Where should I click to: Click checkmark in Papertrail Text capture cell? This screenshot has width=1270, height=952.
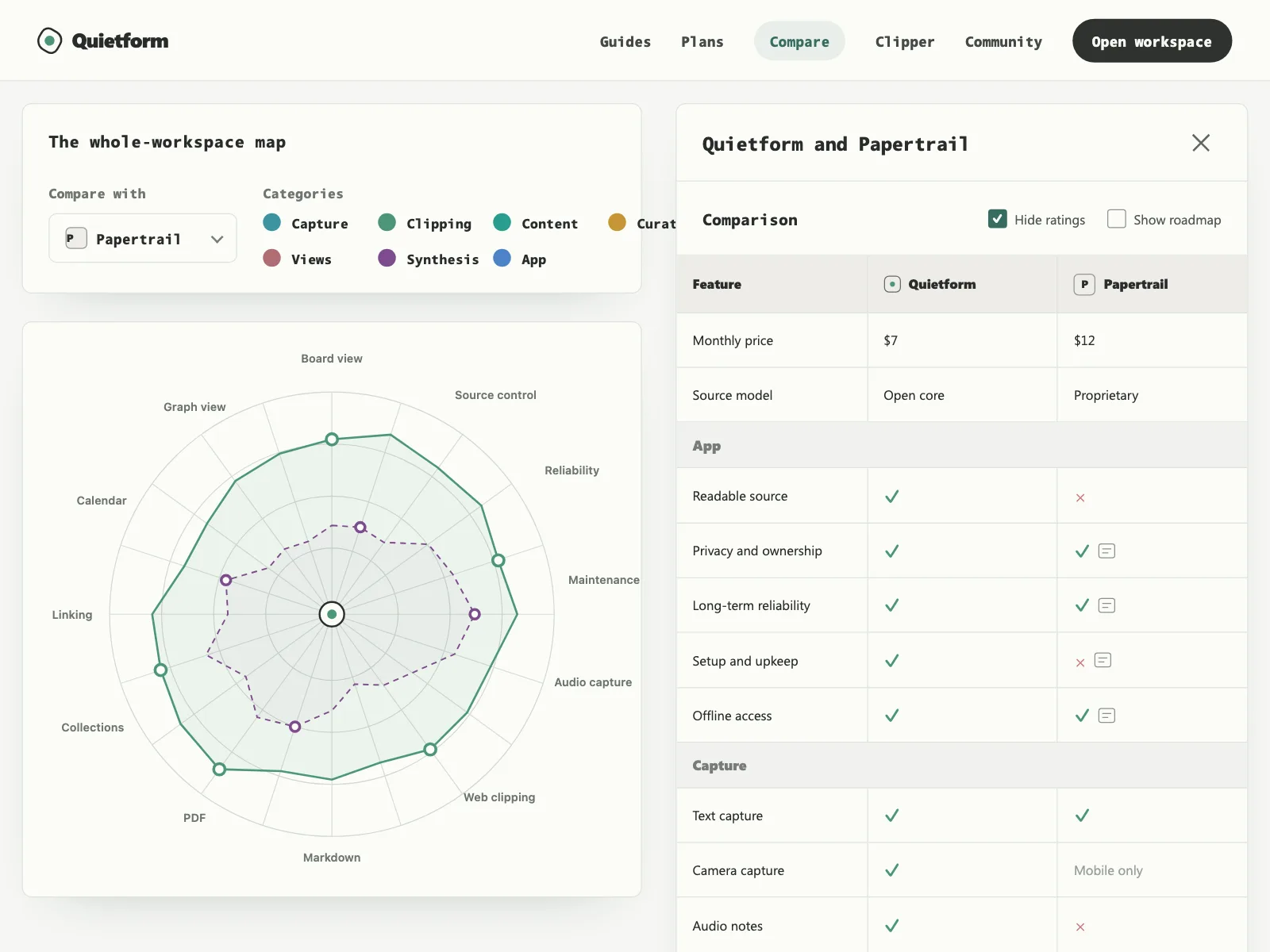pyautogui.click(x=1082, y=815)
